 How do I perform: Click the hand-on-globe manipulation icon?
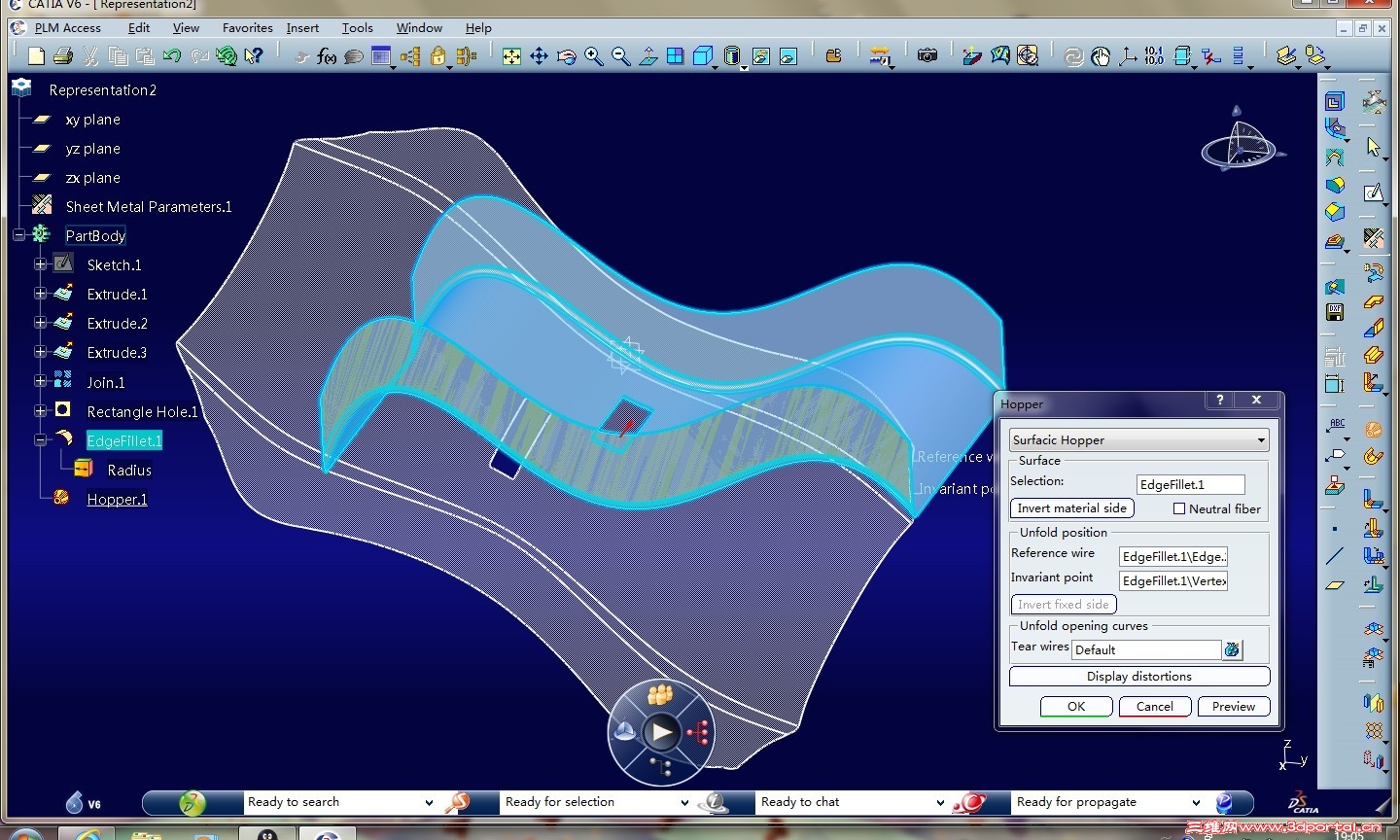(1101, 56)
